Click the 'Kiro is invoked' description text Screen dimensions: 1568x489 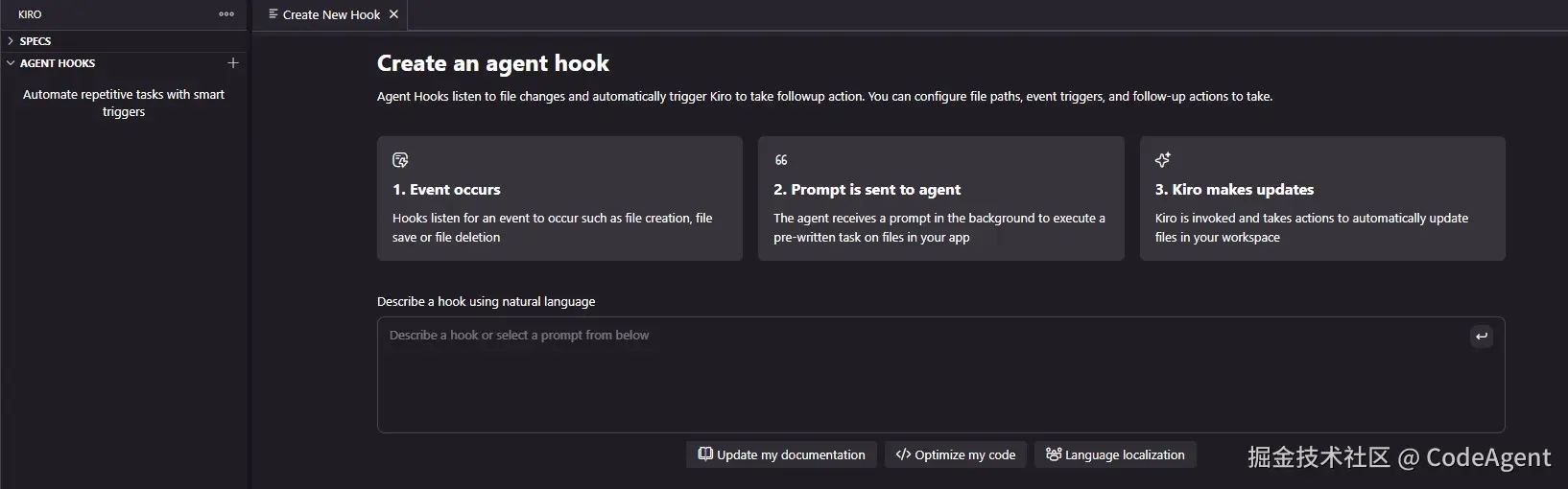tap(1312, 227)
